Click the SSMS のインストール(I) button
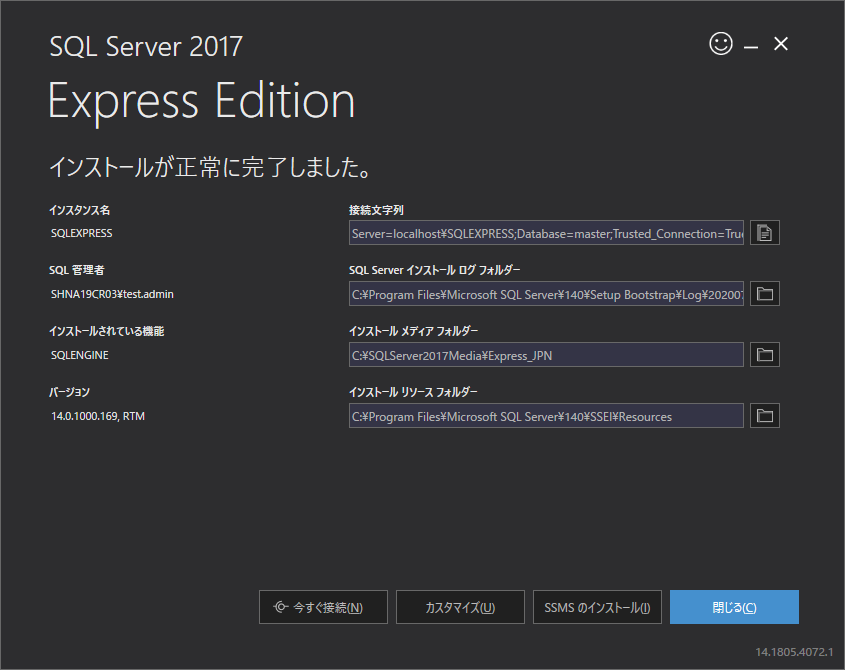The width and height of the screenshot is (845, 670). point(597,607)
